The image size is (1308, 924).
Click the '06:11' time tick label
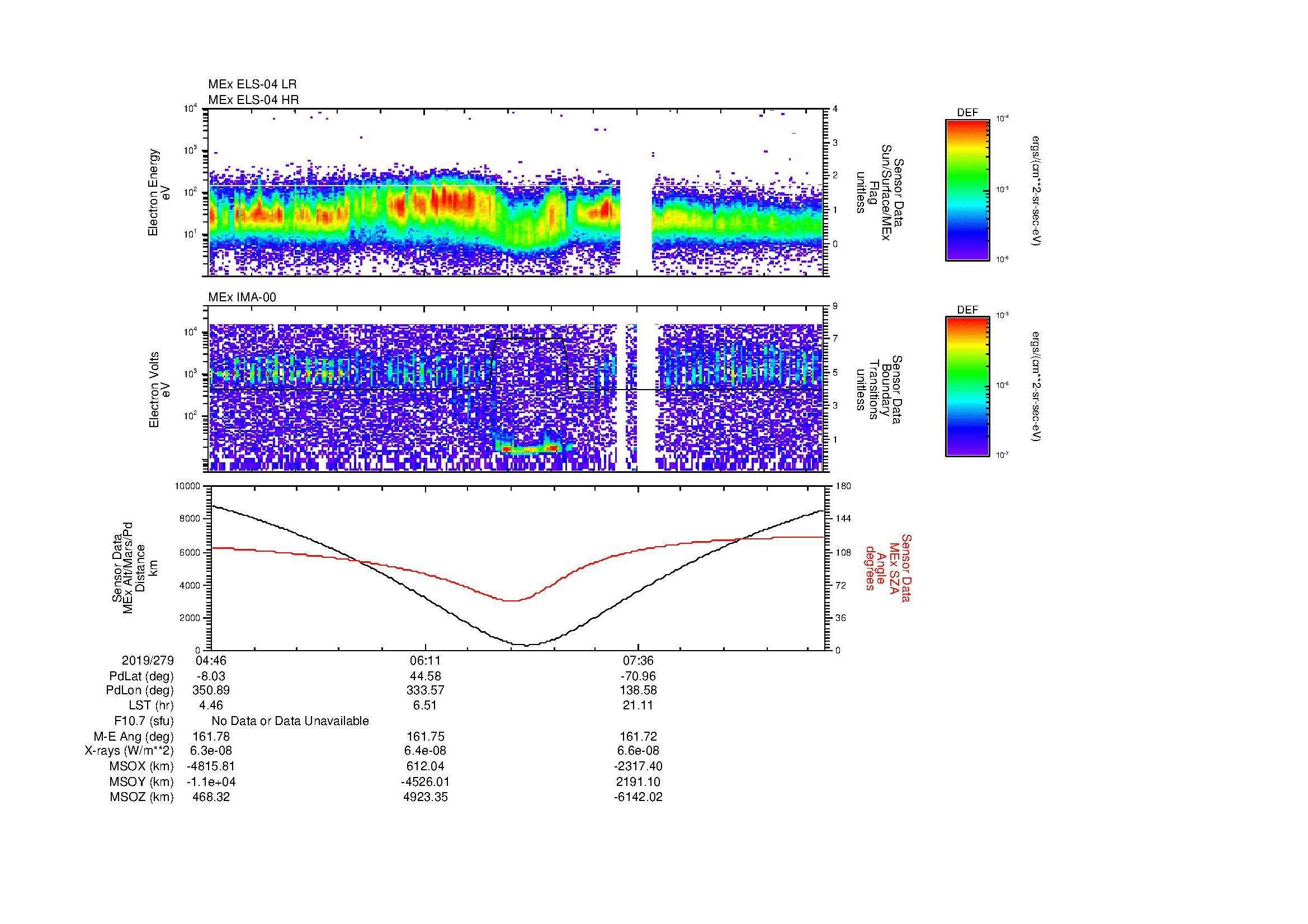click(x=425, y=661)
